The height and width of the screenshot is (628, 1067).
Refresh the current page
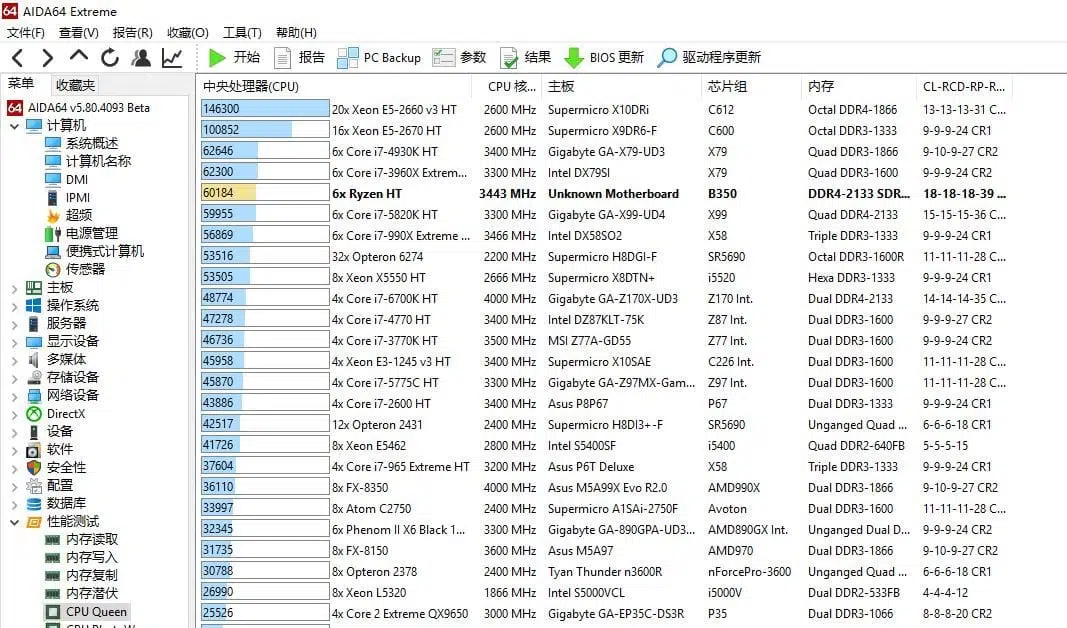110,58
